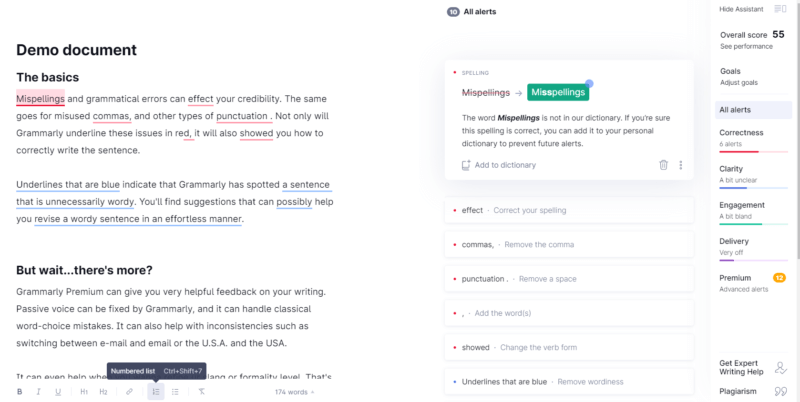Toggle the numbered list button
This screenshot has width=800, height=402.
click(156, 392)
